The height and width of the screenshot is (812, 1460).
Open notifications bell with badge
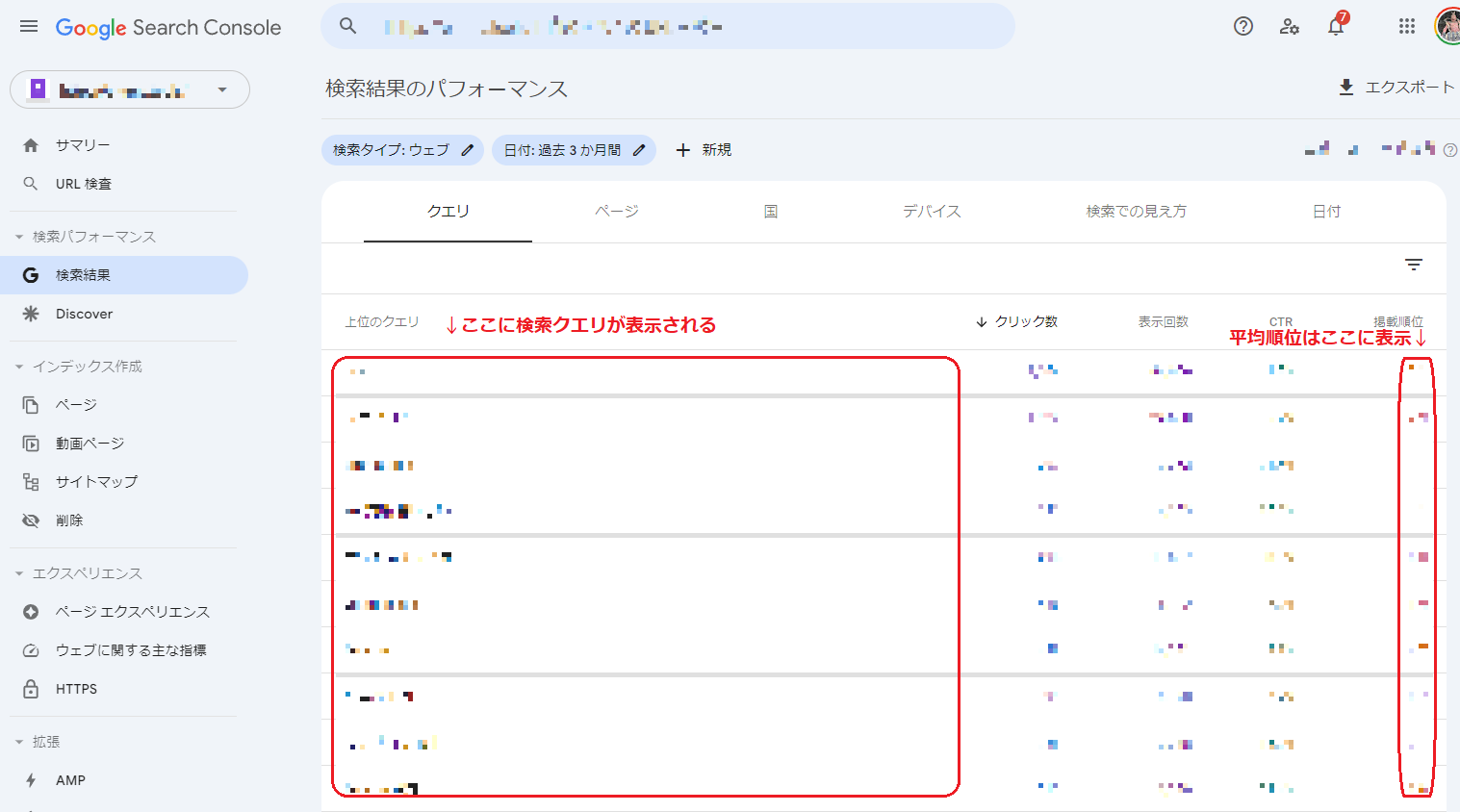(x=1336, y=27)
